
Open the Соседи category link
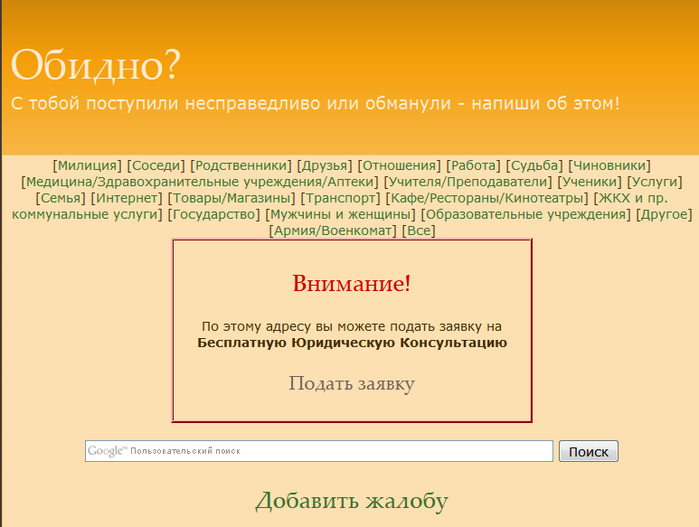[156, 165]
